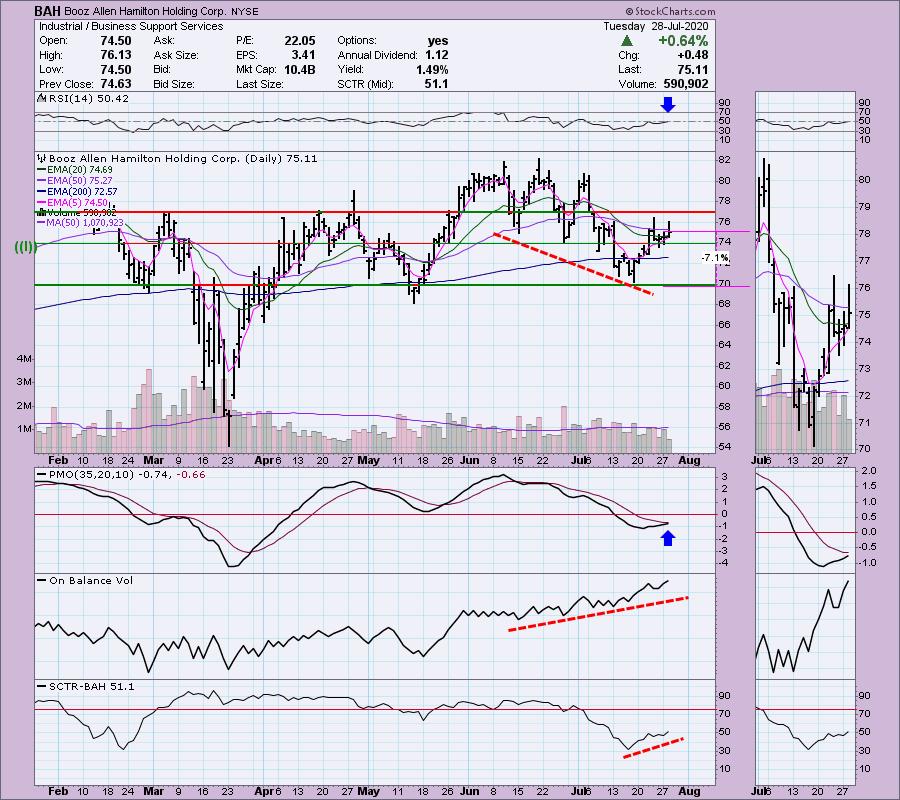Click the Chg value +0.48

click(x=693, y=55)
